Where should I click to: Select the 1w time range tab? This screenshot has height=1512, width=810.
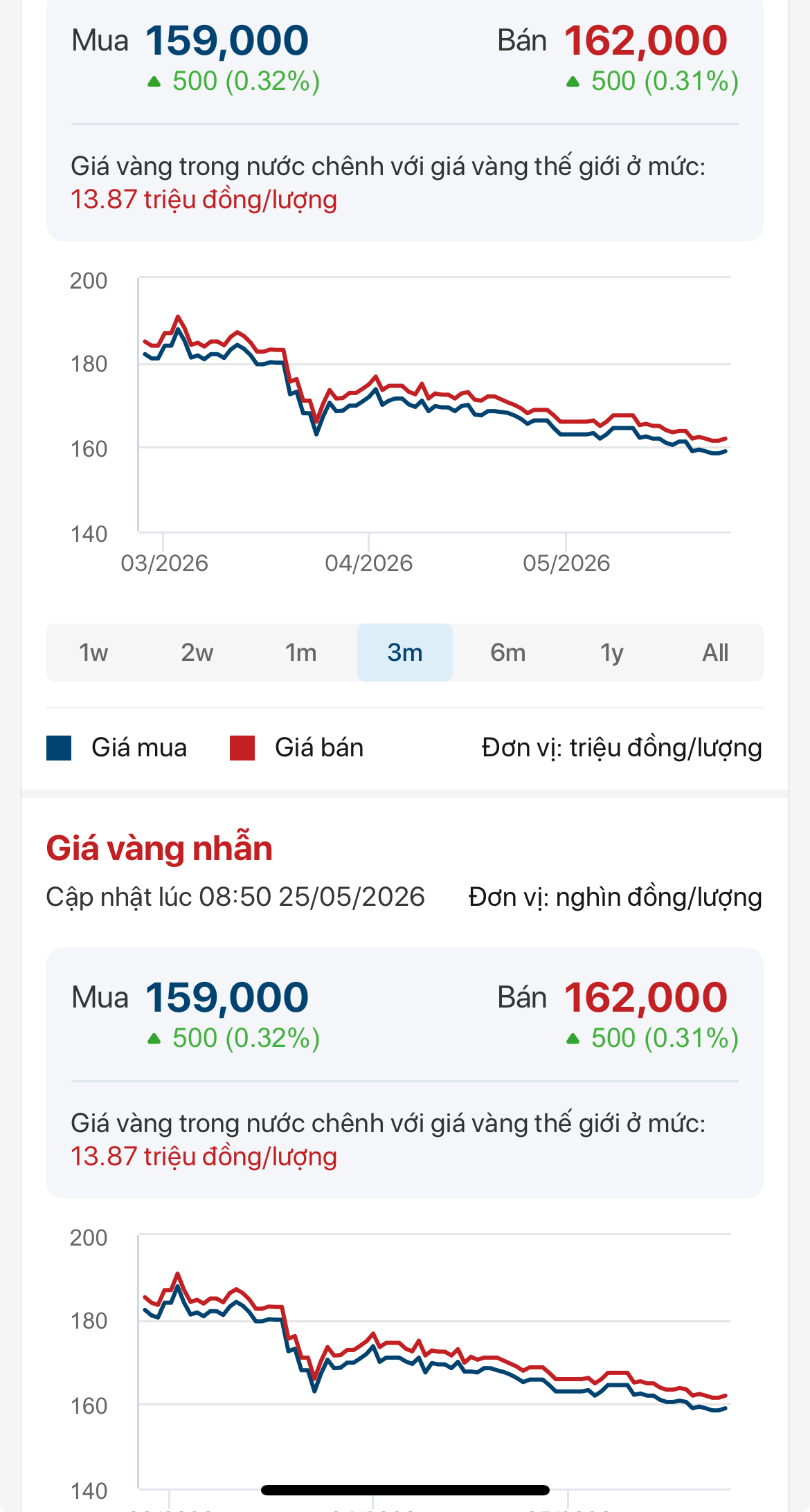pos(93,653)
